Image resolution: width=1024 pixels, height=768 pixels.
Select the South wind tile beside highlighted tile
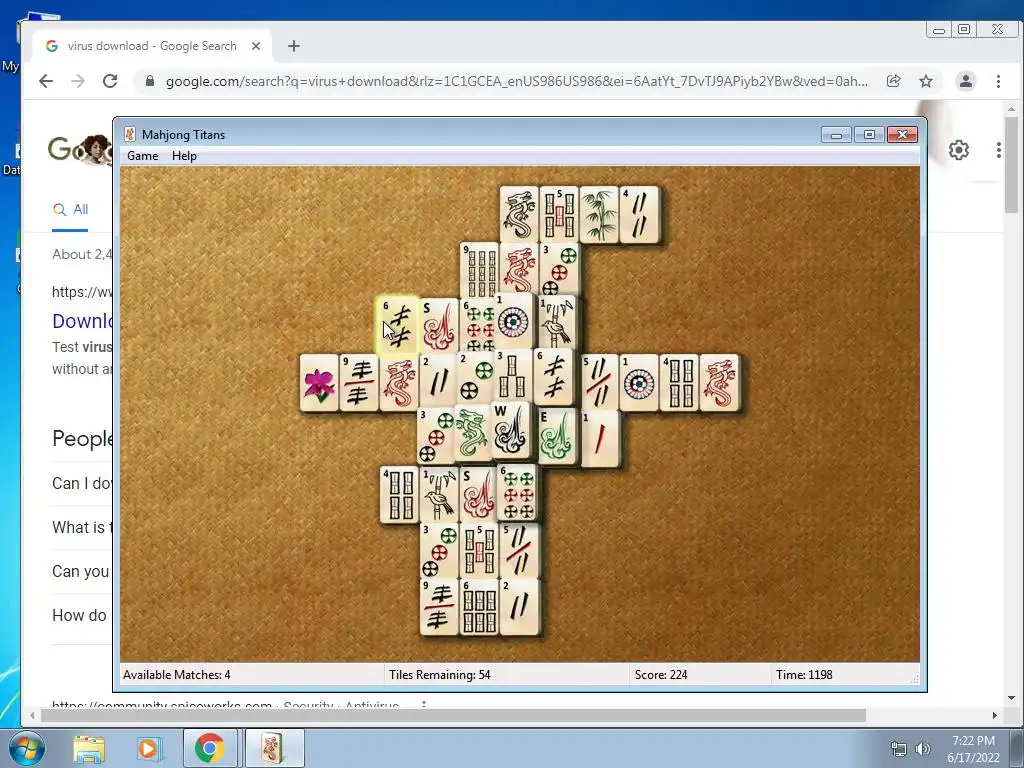[x=438, y=325]
